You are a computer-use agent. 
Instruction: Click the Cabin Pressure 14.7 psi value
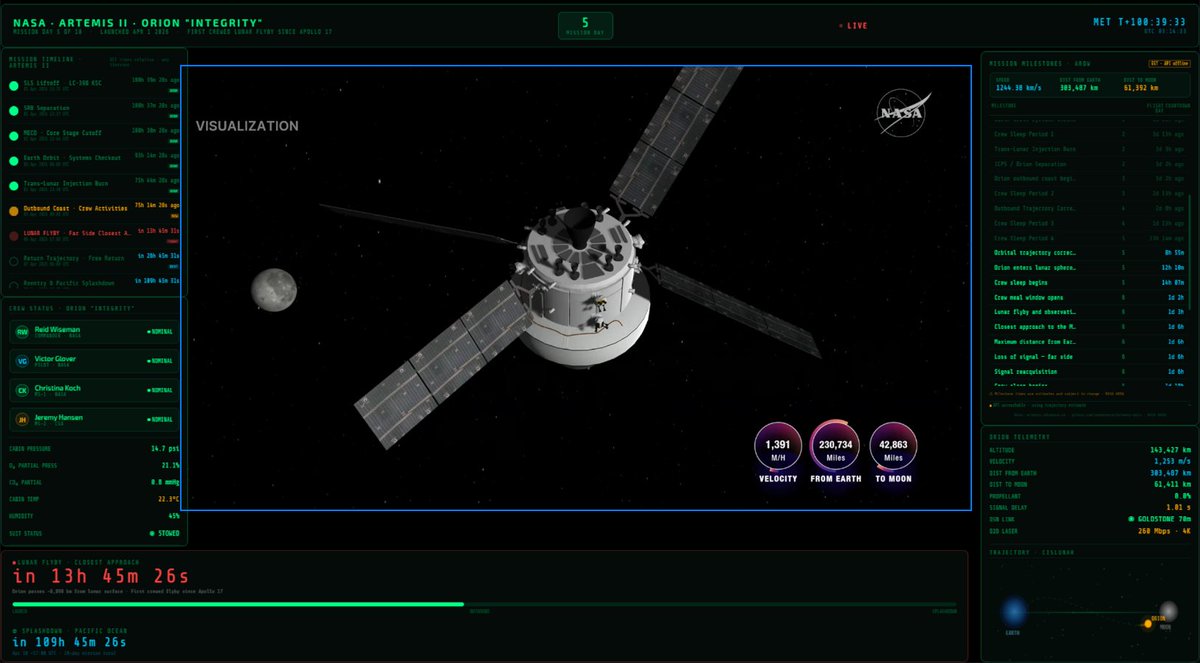point(164,449)
